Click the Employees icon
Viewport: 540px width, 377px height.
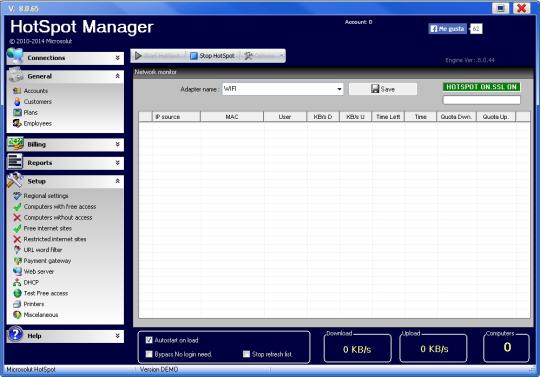coord(17,123)
